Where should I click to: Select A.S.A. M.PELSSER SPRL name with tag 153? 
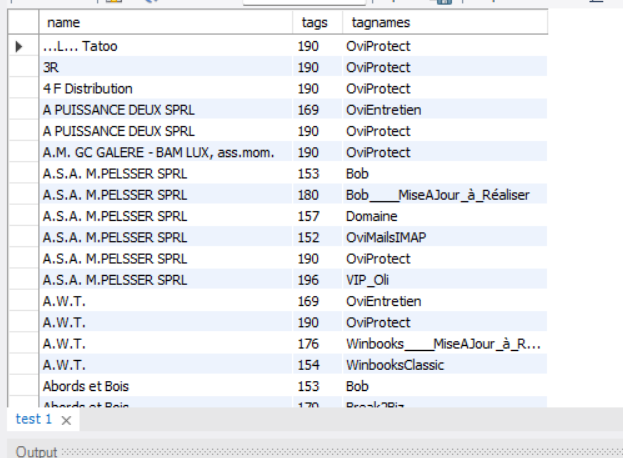tap(166, 174)
